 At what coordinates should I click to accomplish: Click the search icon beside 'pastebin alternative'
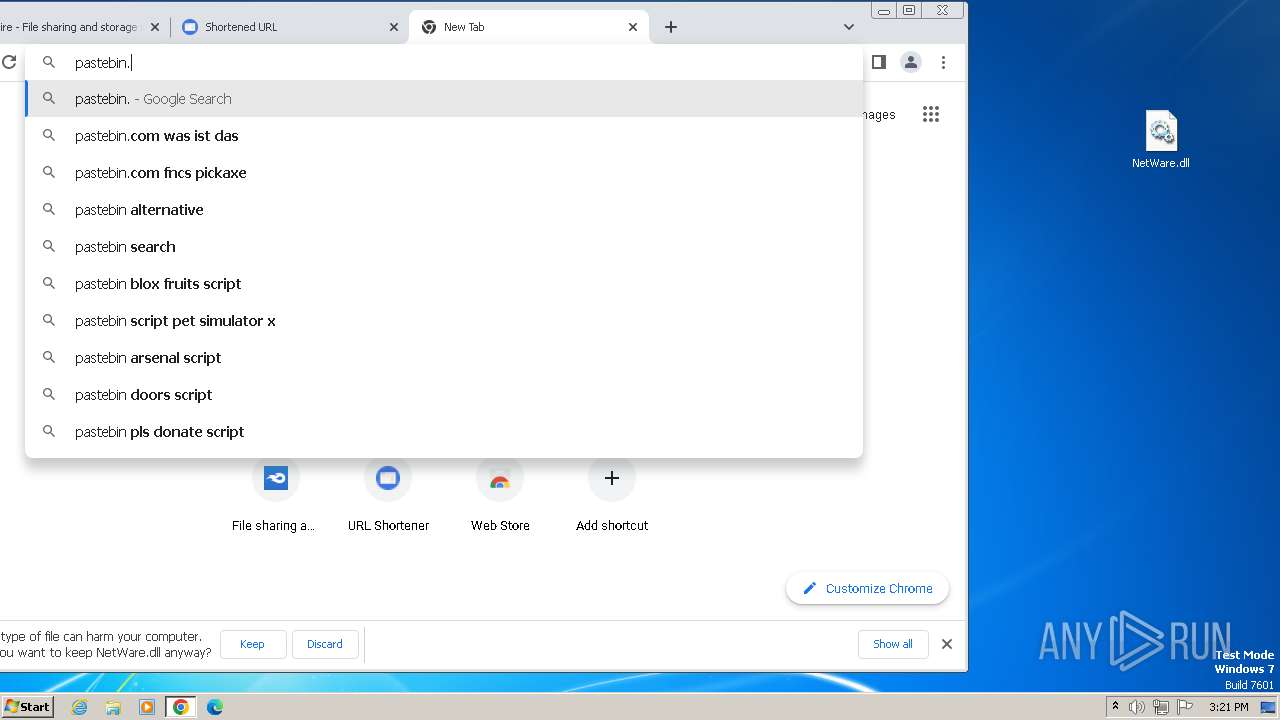coord(48,209)
